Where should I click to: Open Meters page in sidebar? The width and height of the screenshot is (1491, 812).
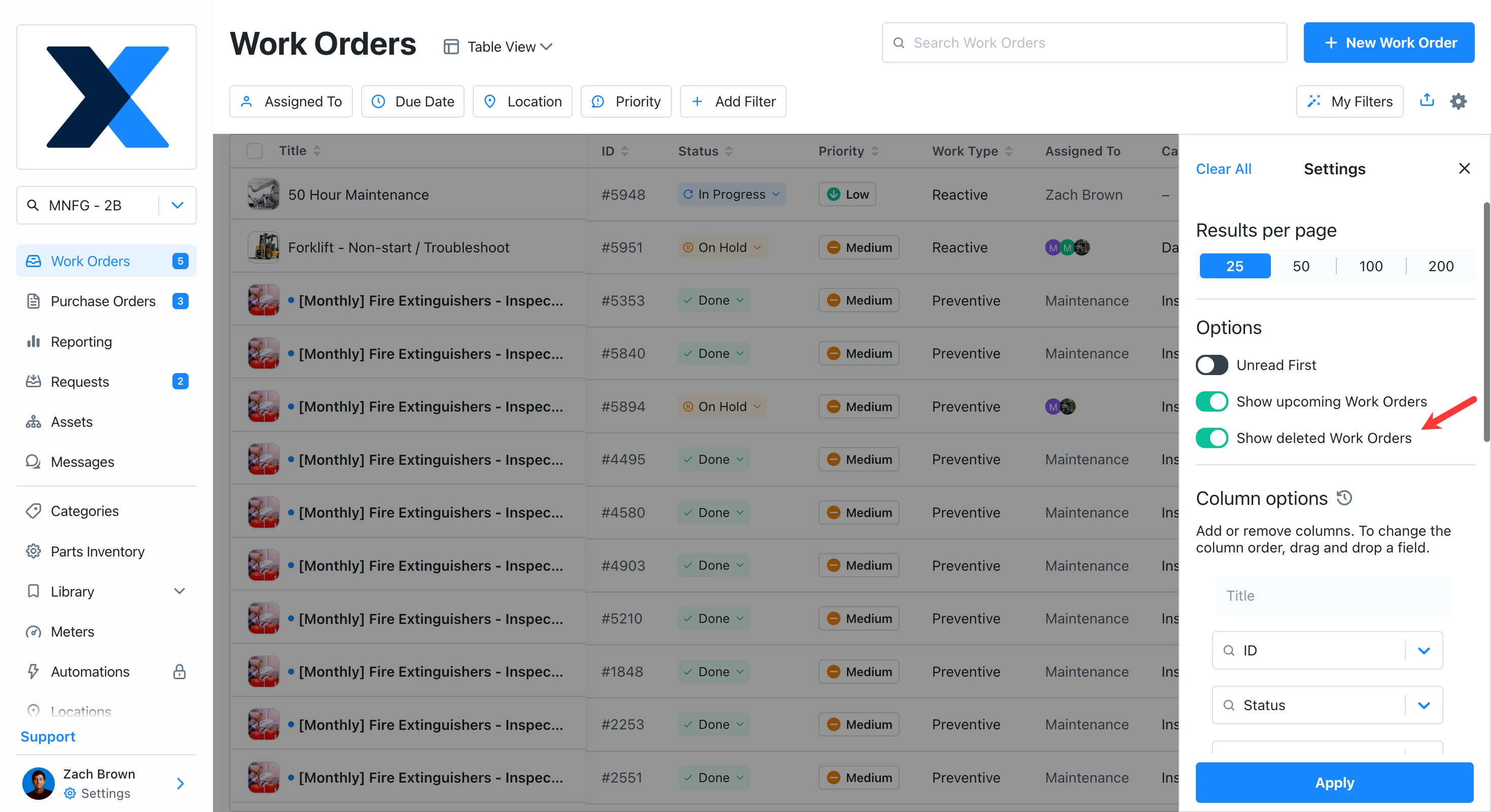tap(73, 632)
